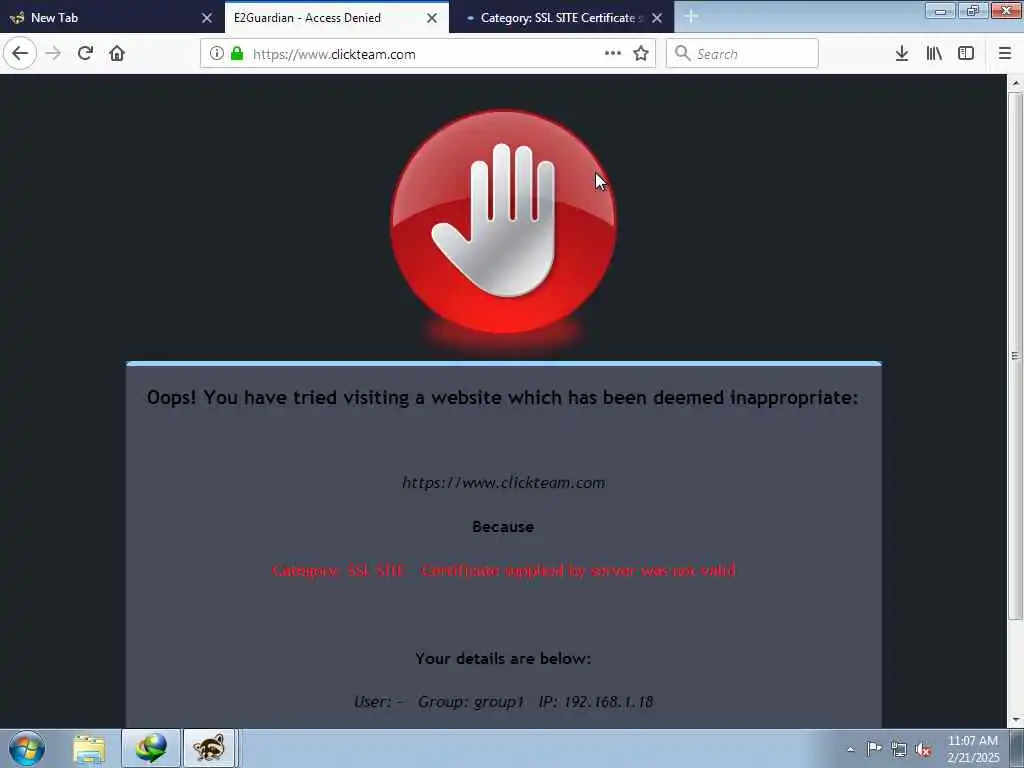Toggle the sidebar view

[966, 54]
